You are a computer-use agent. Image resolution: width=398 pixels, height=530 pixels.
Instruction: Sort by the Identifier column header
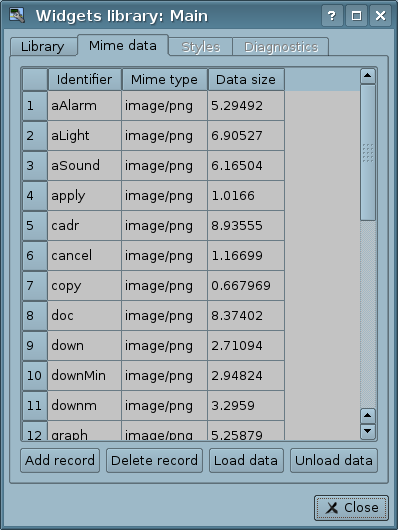(85, 80)
